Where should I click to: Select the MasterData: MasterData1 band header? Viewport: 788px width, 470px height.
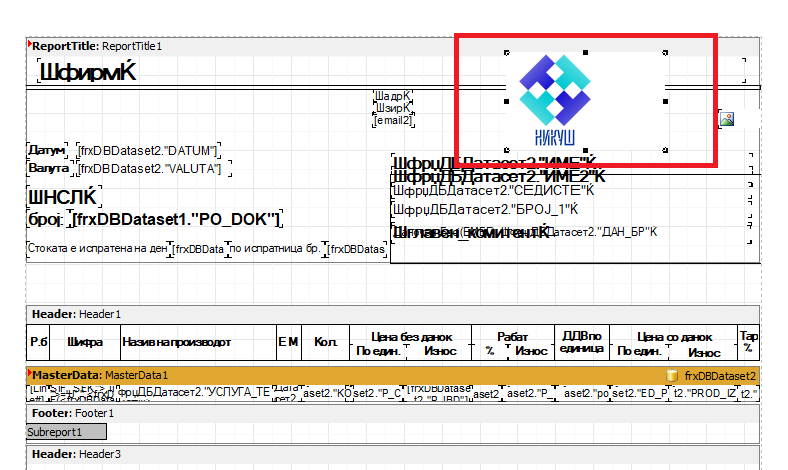click(392, 375)
